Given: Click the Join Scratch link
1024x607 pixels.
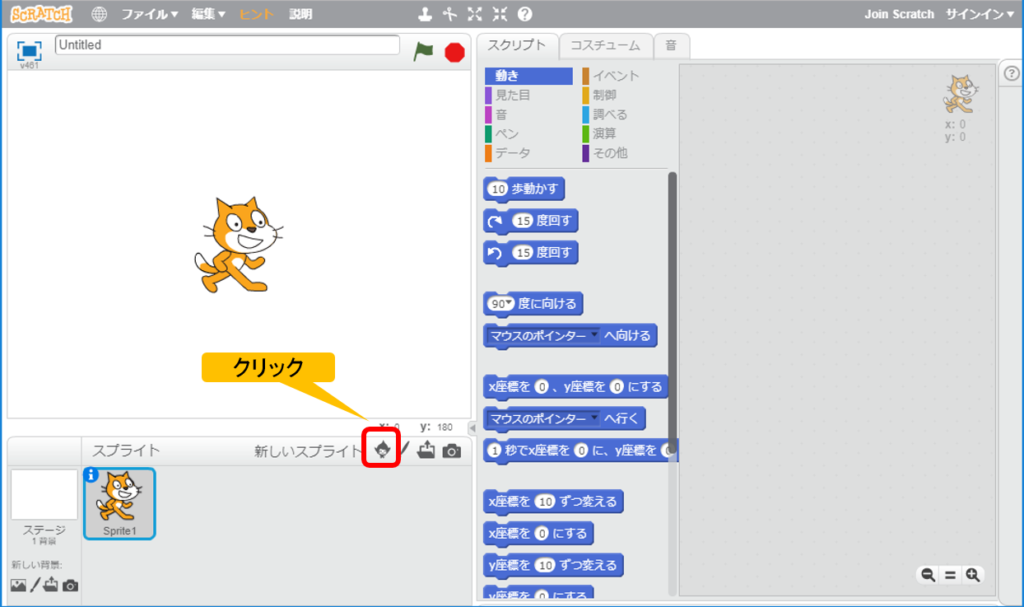Looking at the screenshot, I should coord(898,14).
